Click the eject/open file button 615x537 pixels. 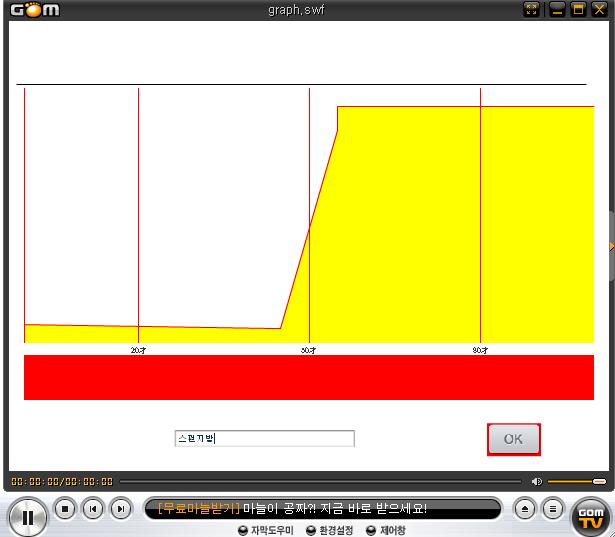(526, 509)
